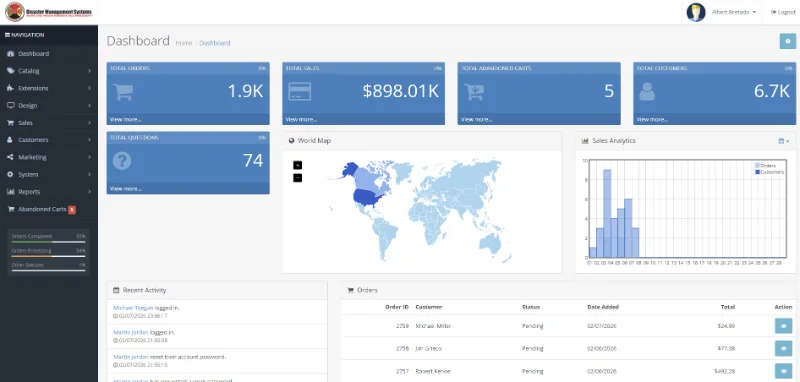Zoom in on the World Map
Image resolution: width=800 pixels, height=382 pixels.
point(297,165)
